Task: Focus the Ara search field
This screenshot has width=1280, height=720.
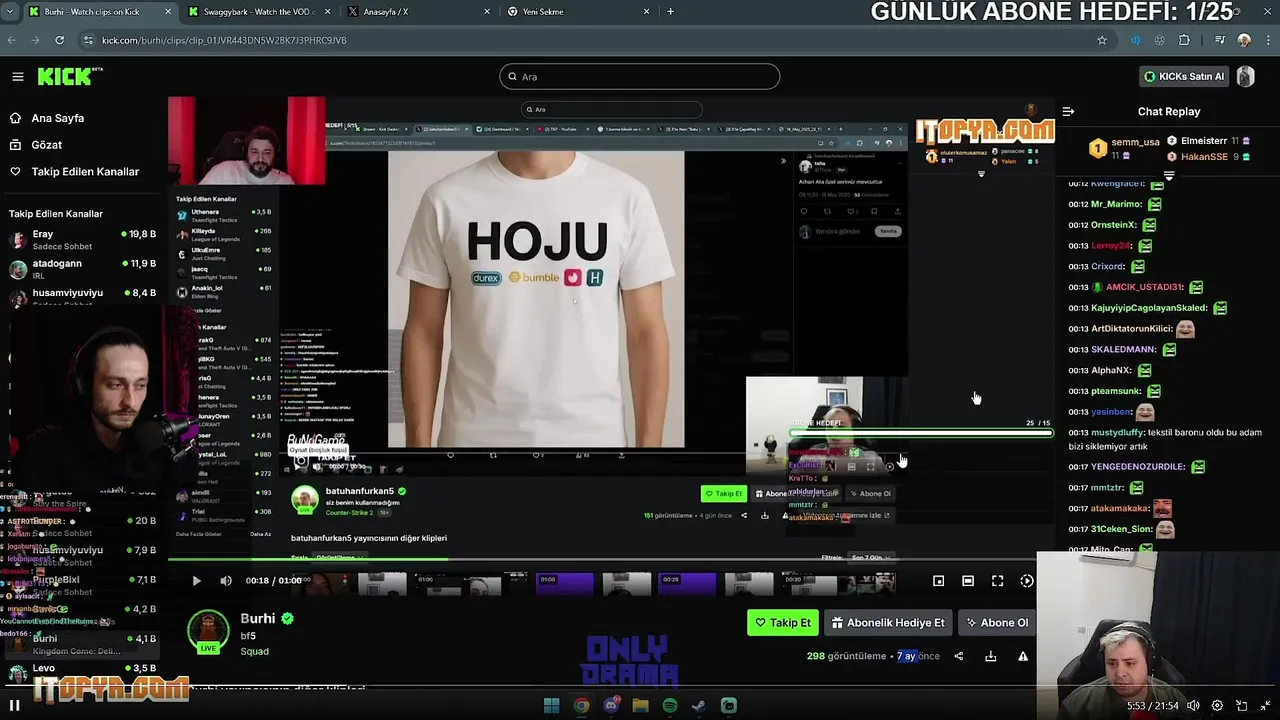Action: [x=640, y=77]
